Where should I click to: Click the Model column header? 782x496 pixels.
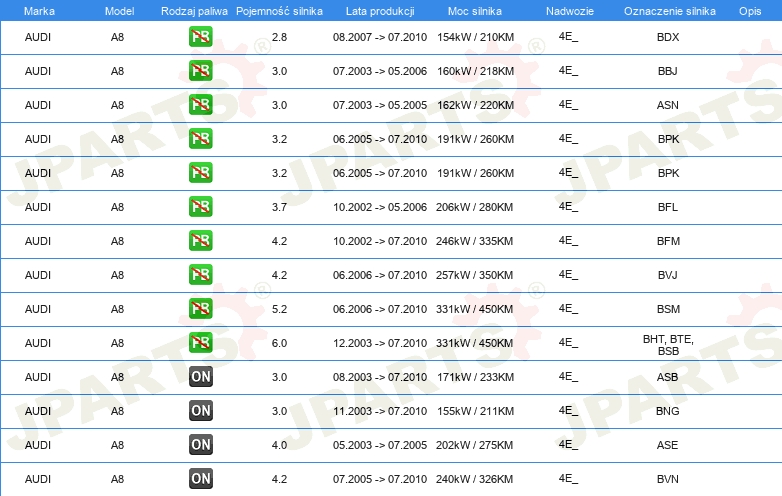click(x=119, y=11)
